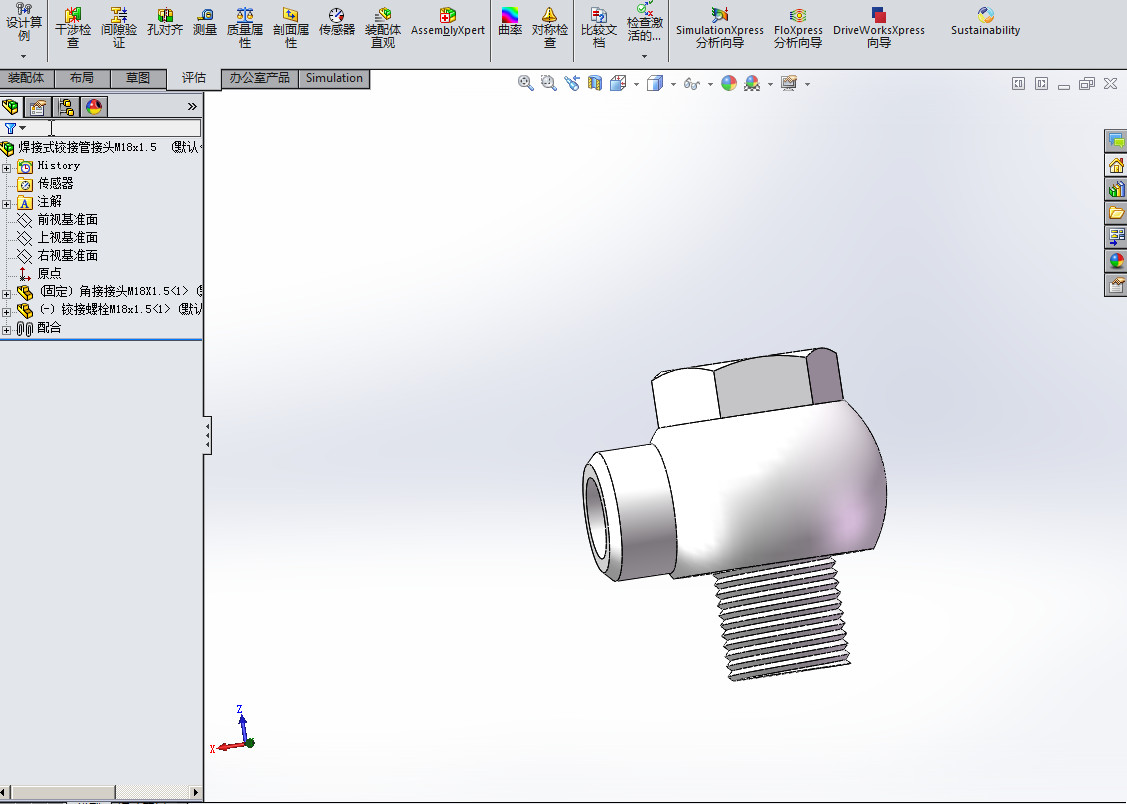Open Appearances sphere icon in task pane
Viewport: 1127px width, 804px height.
point(1116,261)
